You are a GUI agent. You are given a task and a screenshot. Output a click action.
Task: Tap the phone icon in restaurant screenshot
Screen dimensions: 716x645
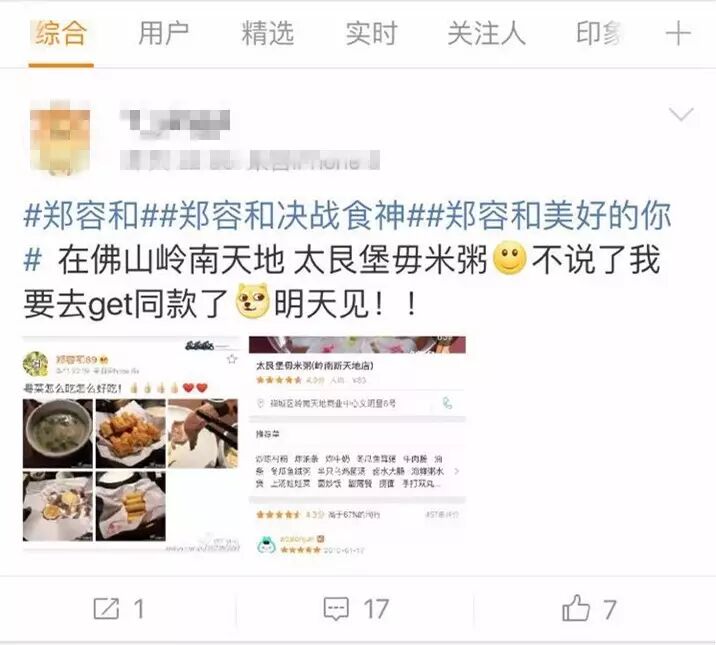[x=447, y=403]
